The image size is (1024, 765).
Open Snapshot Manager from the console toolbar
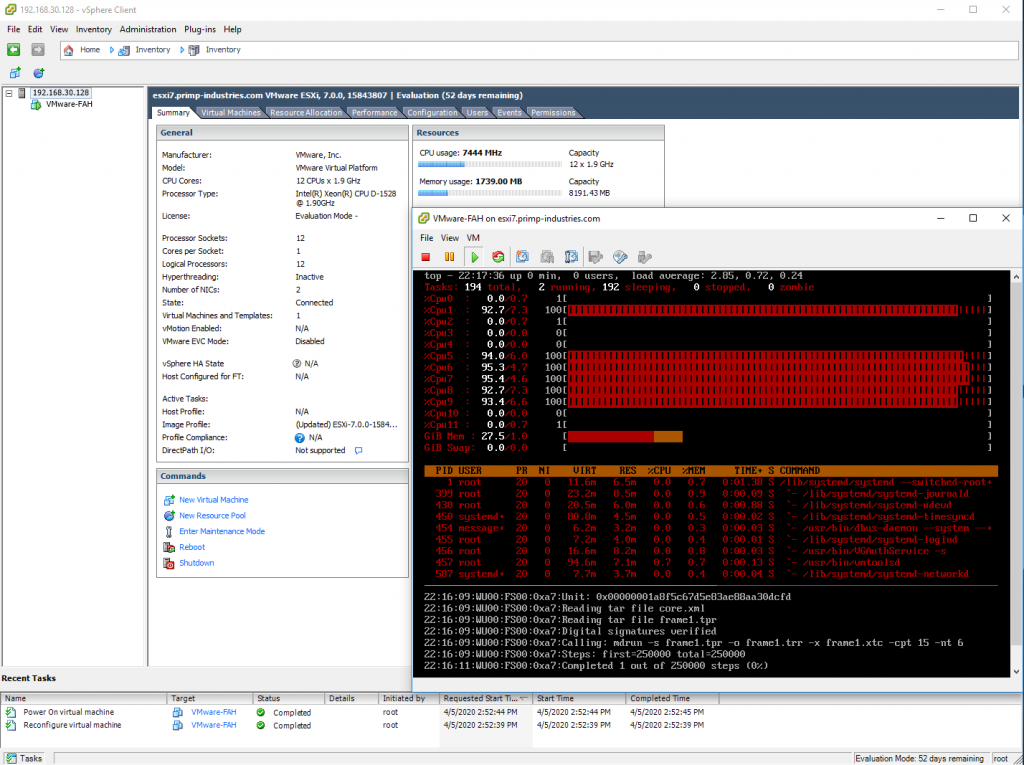571,257
